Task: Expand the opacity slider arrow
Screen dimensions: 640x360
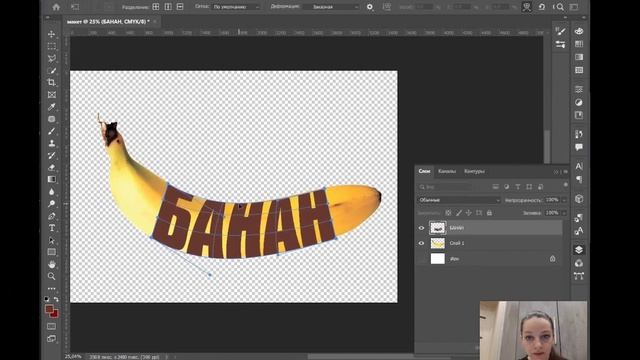Action: pos(564,200)
